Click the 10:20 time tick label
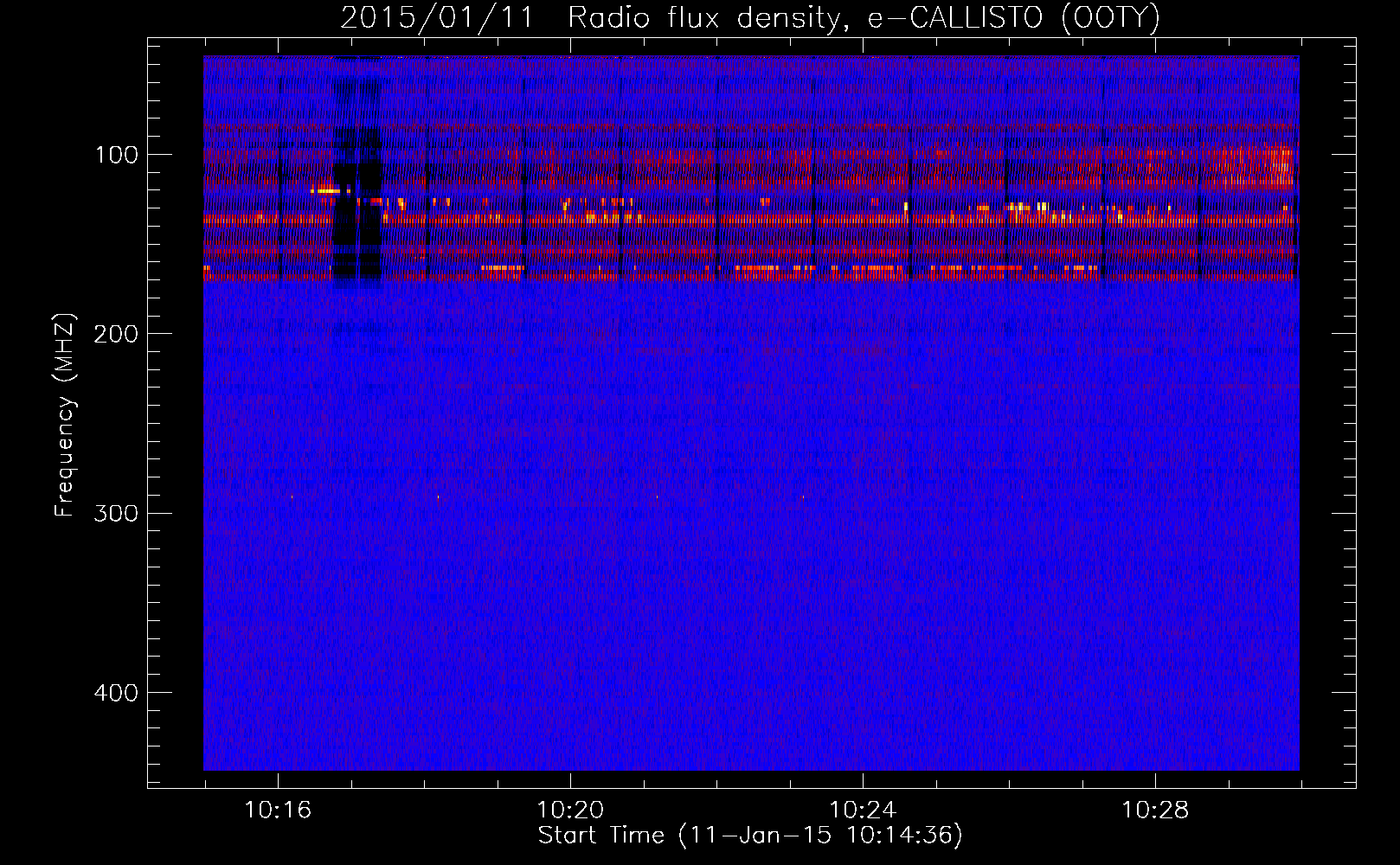 coord(570,810)
